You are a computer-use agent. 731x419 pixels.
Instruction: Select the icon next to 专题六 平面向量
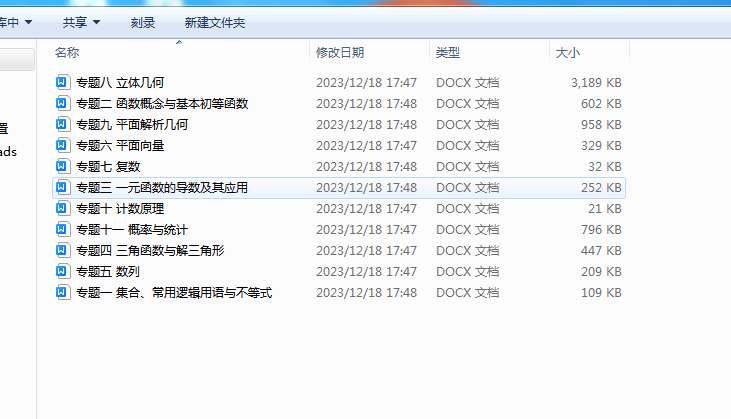point(62,145)
